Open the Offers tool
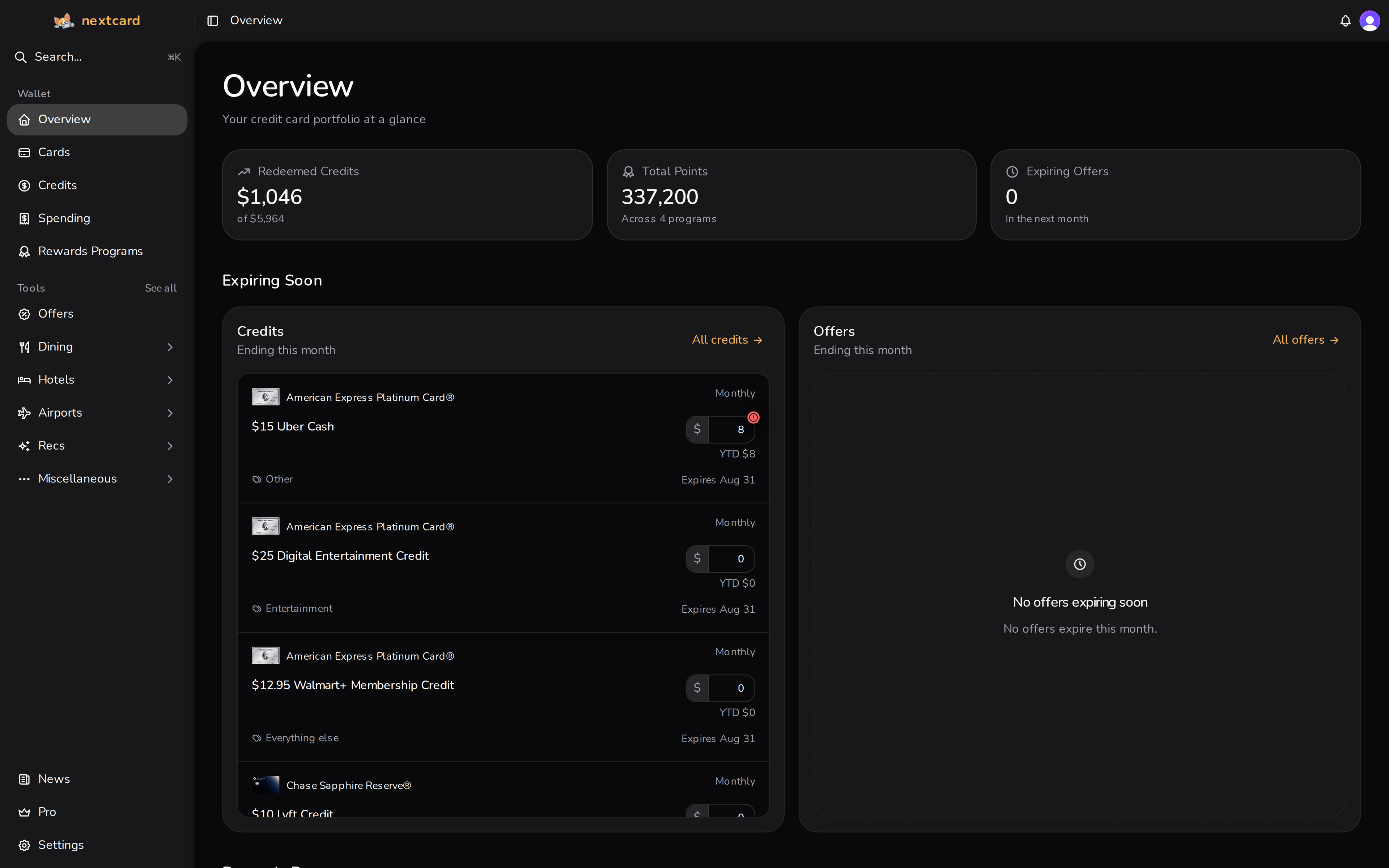The width and height of the screenshot is (1389, 868). 97,314
